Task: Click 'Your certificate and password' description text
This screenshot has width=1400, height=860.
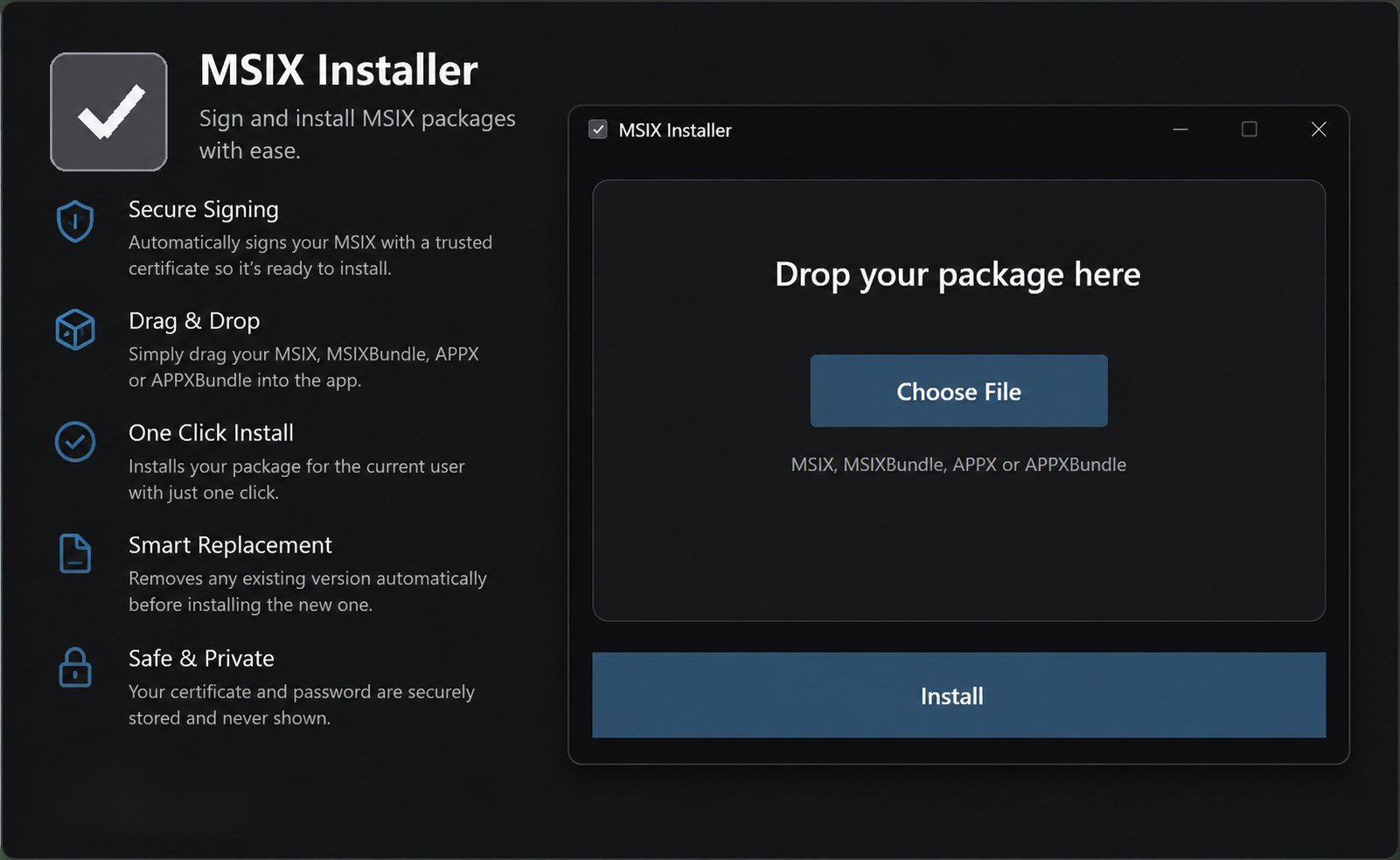Action: (x=302, y=704)
